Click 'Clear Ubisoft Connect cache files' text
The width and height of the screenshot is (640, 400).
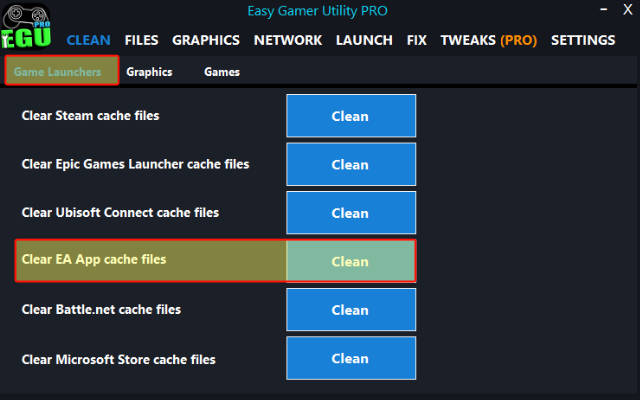(120, 212)
